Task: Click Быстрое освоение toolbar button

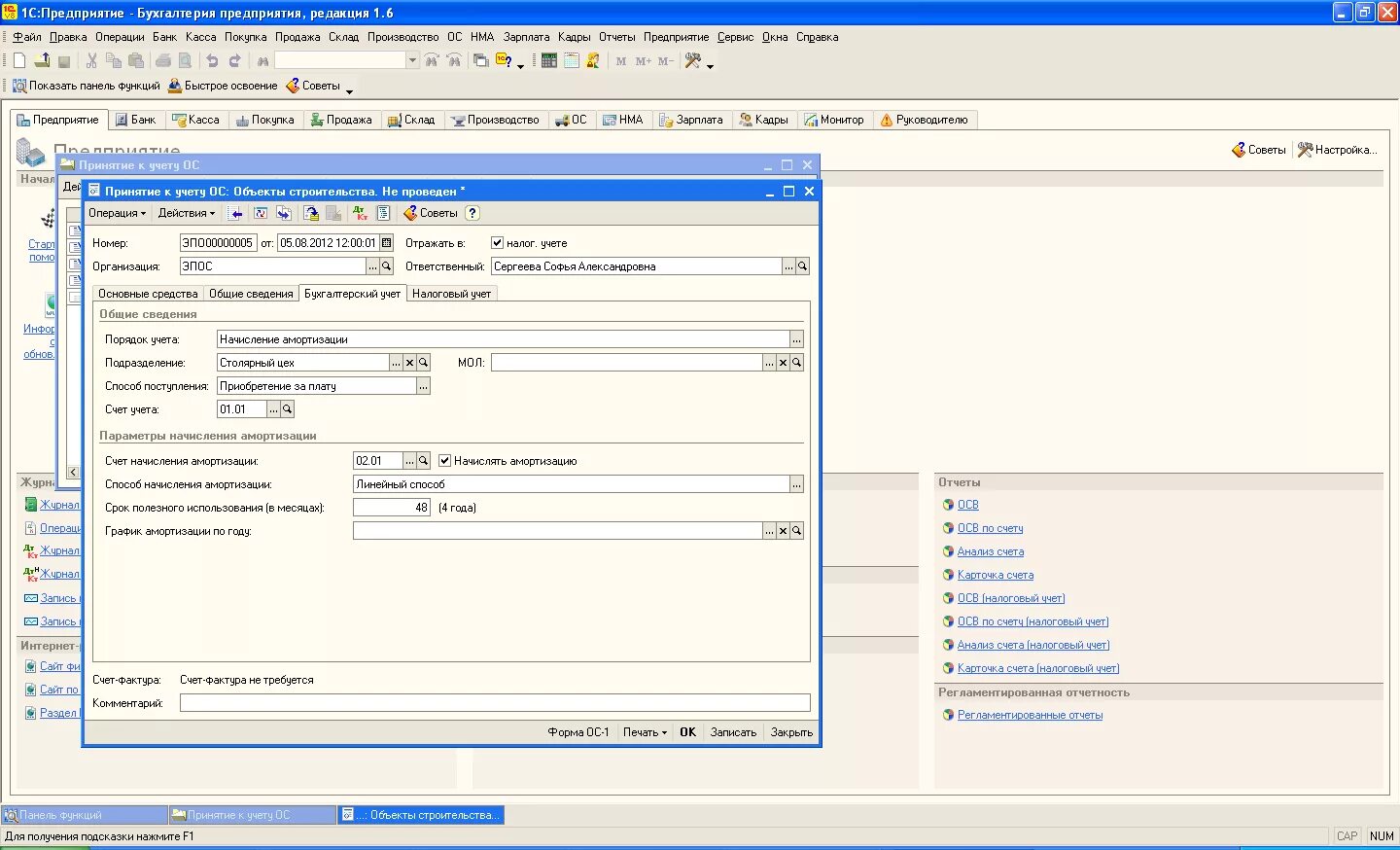Action: (223, 86)
